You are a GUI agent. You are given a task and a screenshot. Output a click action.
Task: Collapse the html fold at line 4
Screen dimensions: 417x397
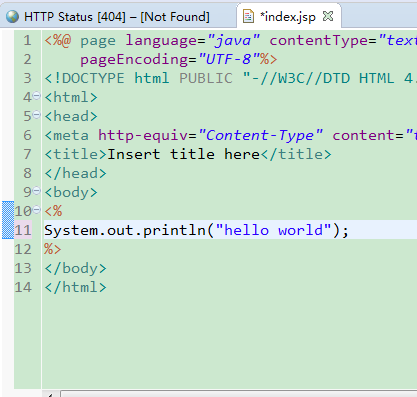pyautogui.click(x=37, y=96)
